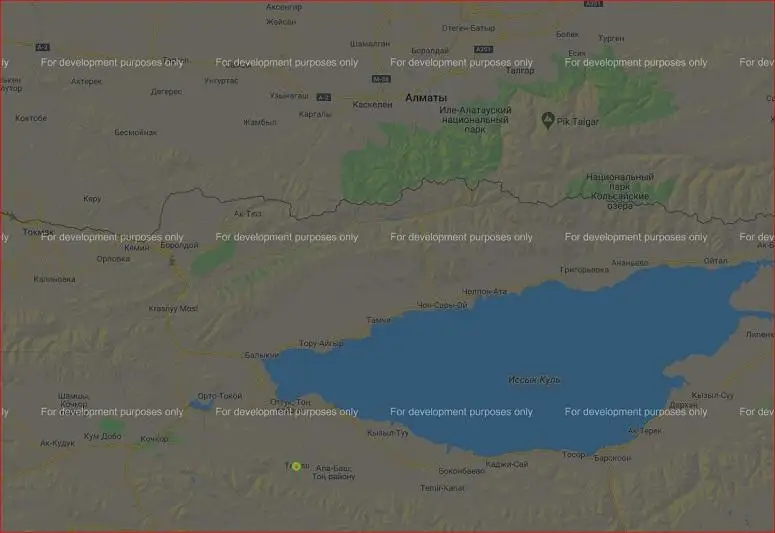Click the Коктобе label
The height and width of the screenshot is (533, 775).
coord(31,118)
